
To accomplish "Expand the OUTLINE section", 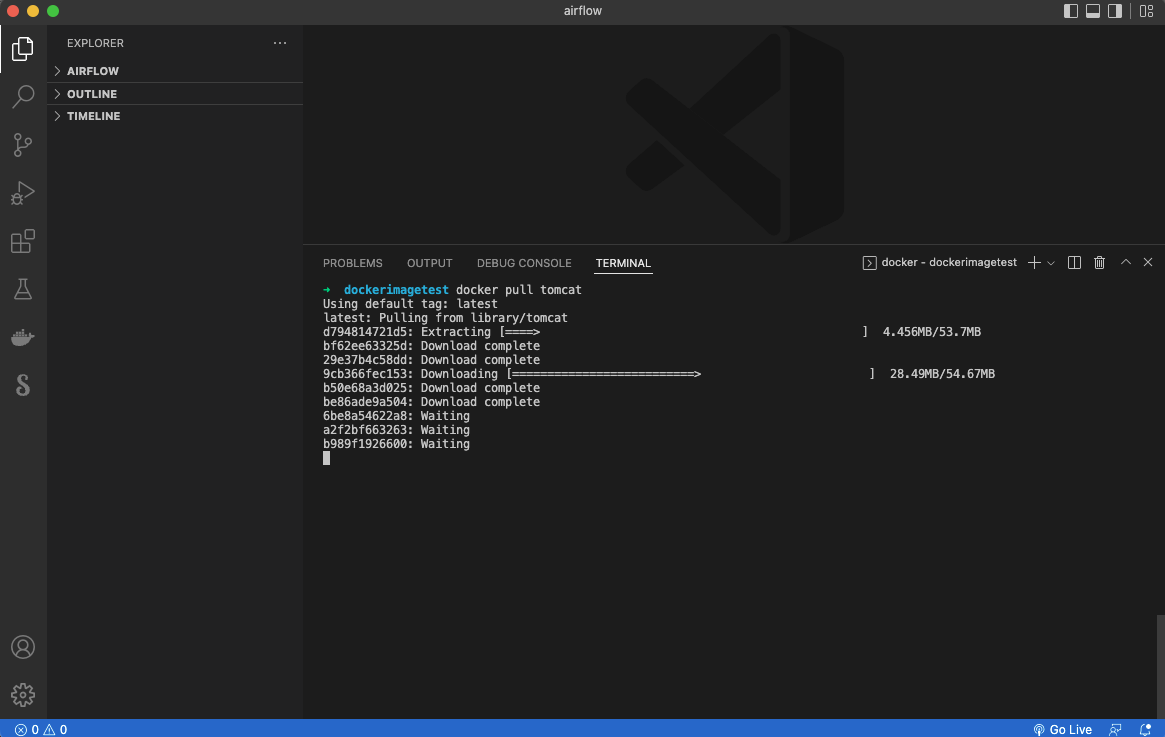I will tap(175, 94).
